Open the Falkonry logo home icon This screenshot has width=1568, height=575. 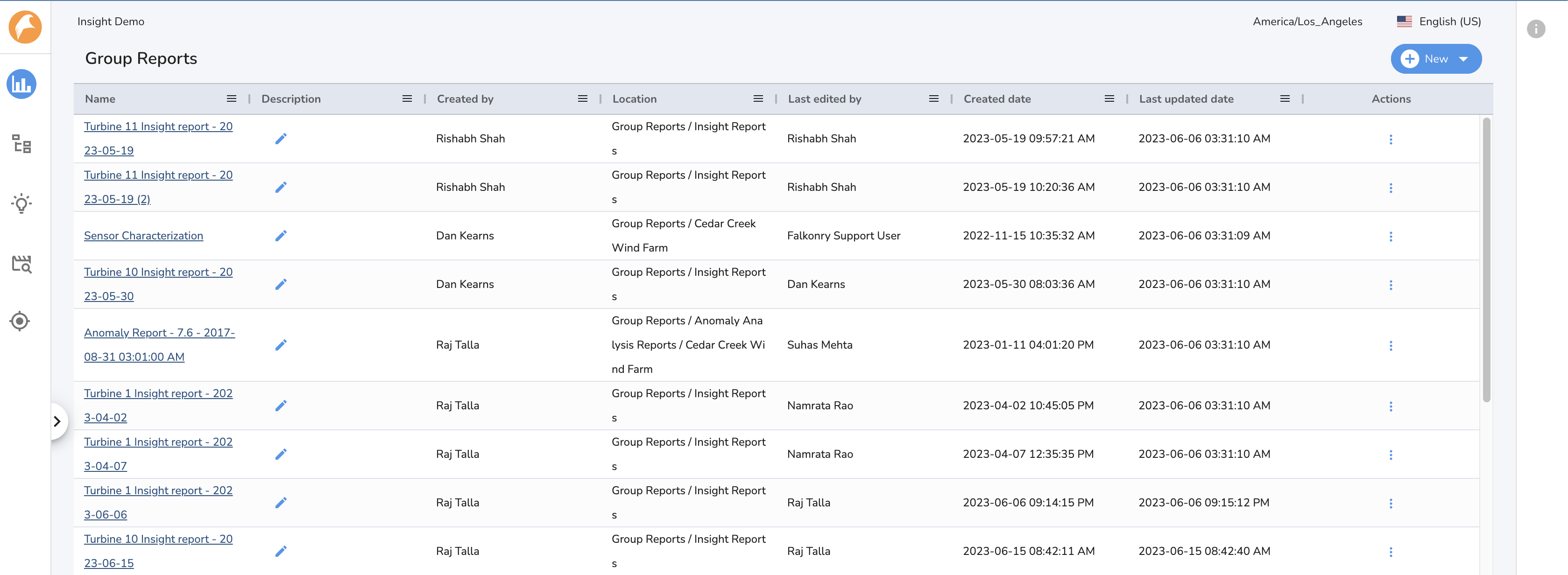coord(25,27)
